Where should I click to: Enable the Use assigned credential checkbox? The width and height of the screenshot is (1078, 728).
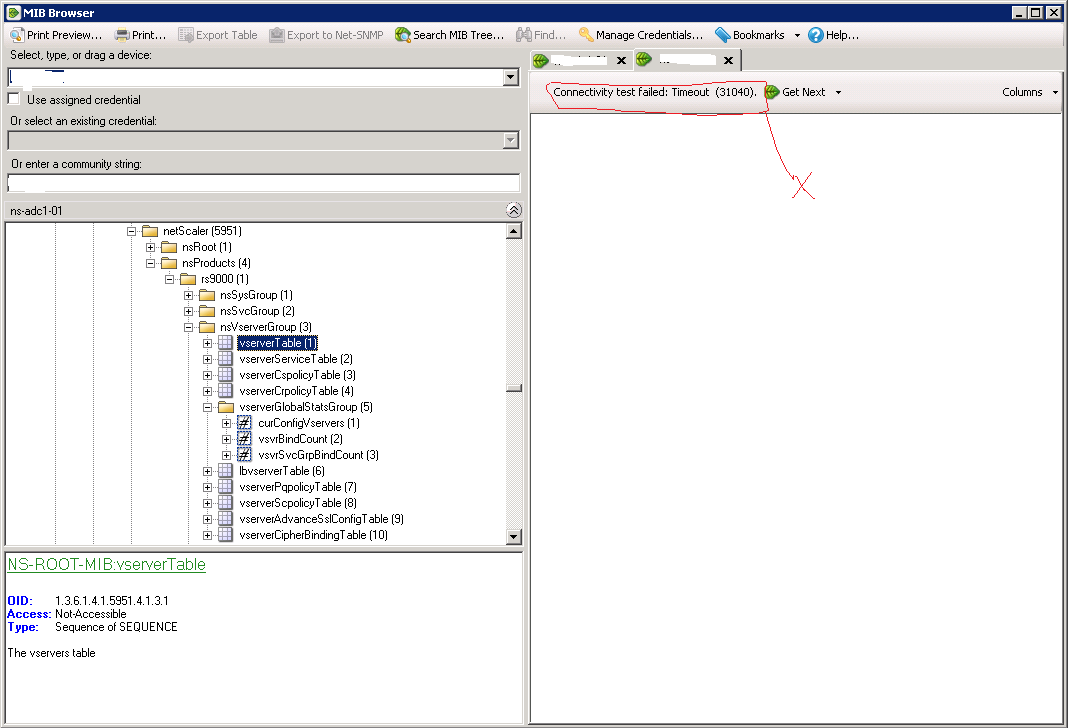tap(14, 98)
